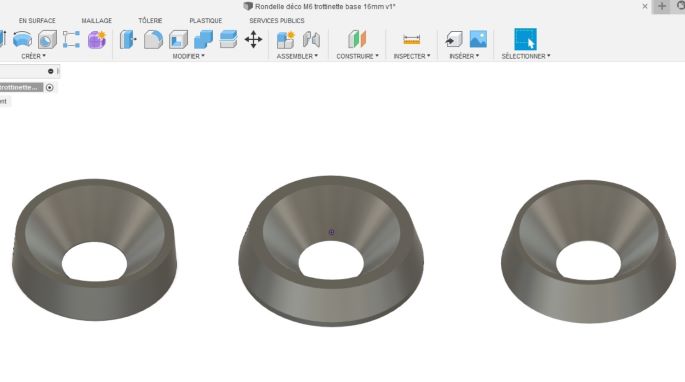
Task: Create a New Component in Assembler
Action: (x=286, y=39)
